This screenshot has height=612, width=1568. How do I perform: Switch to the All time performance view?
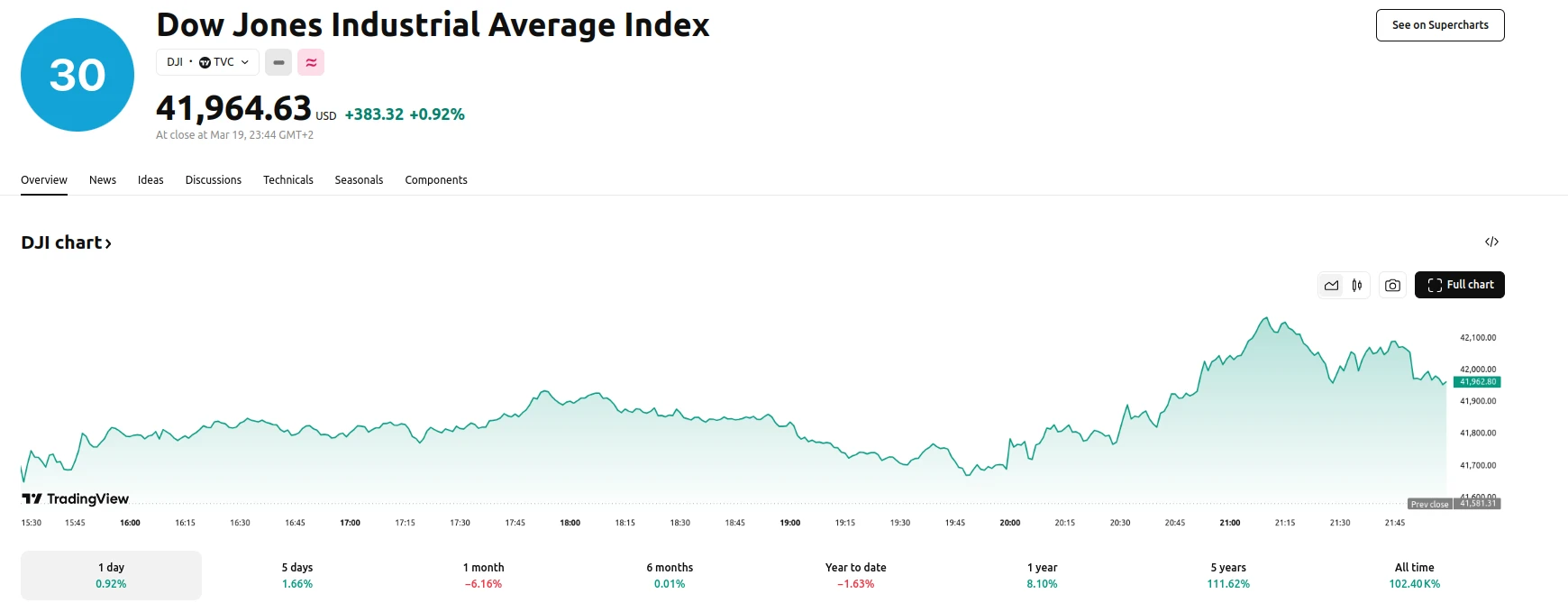1413,574
